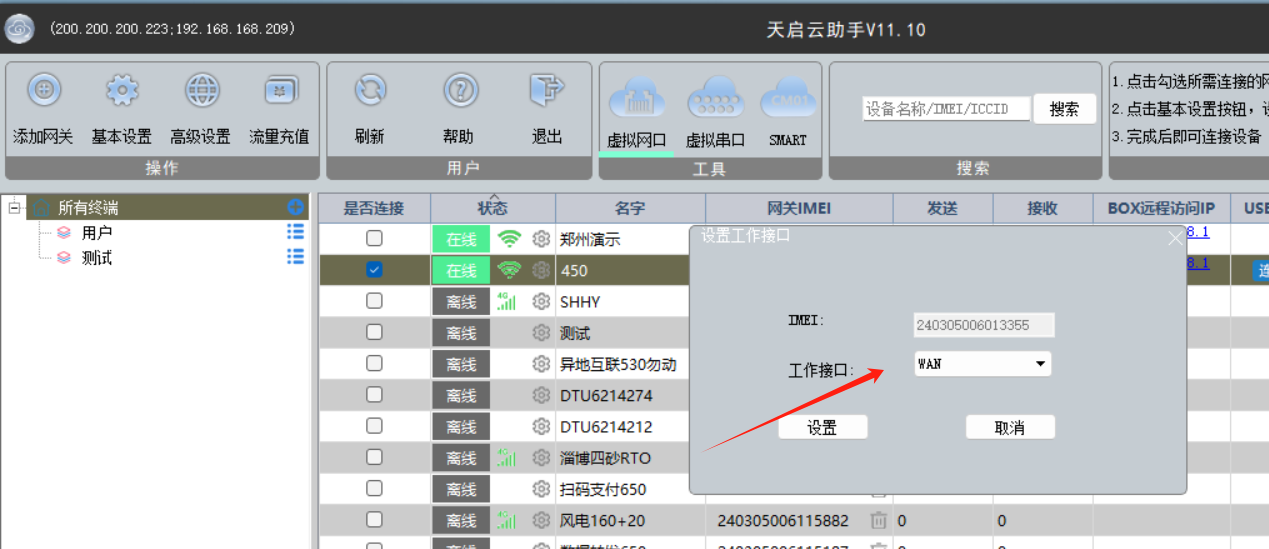
Task: Click the 搜索 search button
Action: click(x=1064, y=109)
